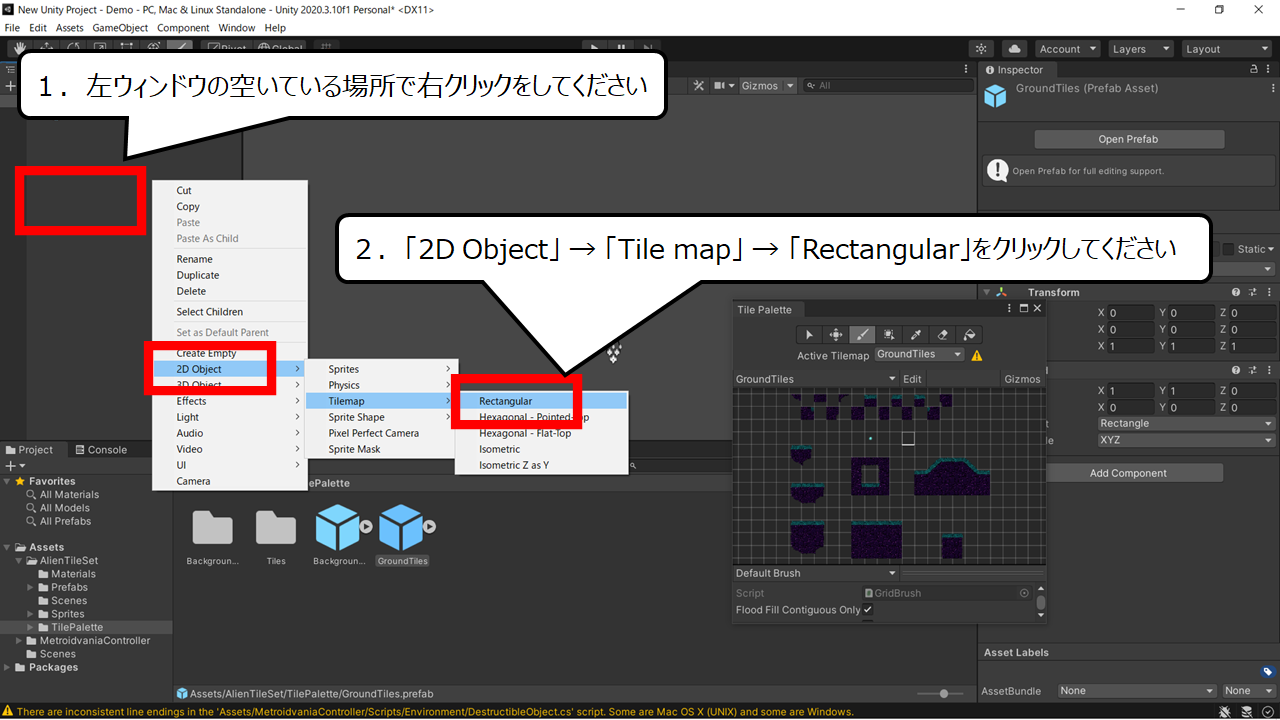
Task: Select the Tile Palette select tool
Action: 809,335
